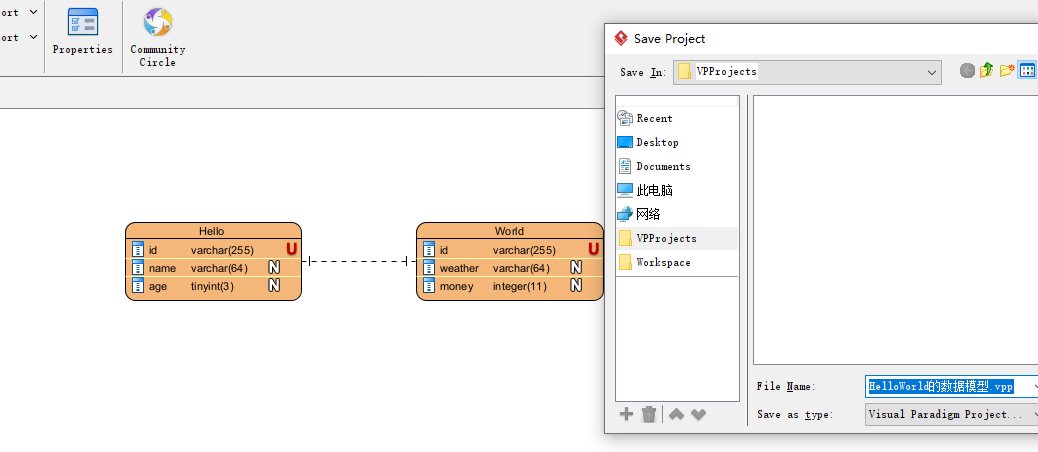This screenshot has width=1038, height=452.
Task: Click 'tinyint(3)' type in Hello
Action: [x=212, y=287]
